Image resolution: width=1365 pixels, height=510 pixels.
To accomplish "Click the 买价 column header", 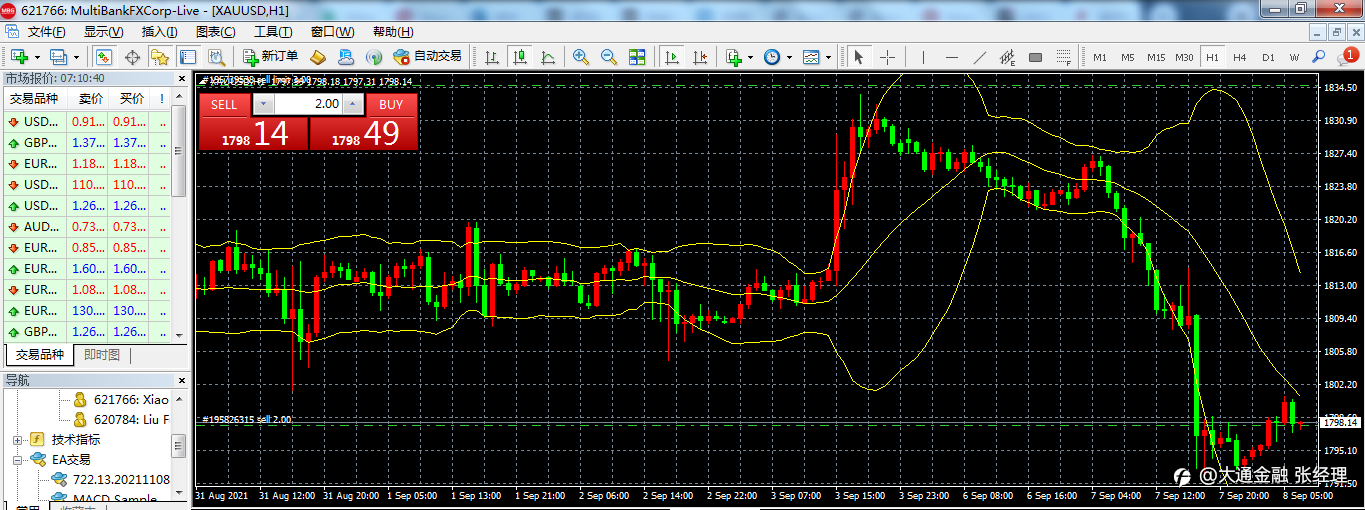I will tap(132, 99).
